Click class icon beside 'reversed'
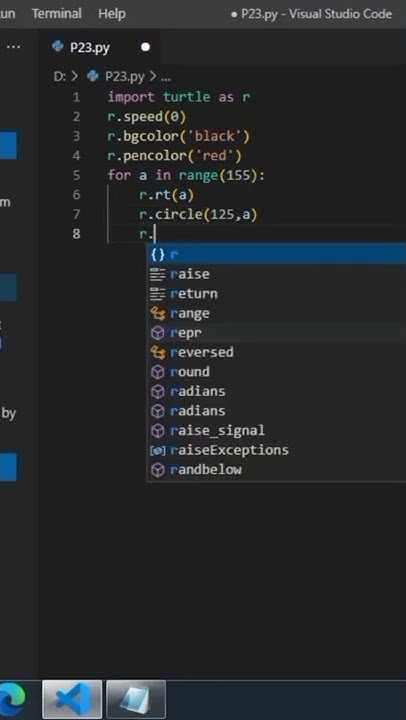The image size is (406, 720). (158, 353)
